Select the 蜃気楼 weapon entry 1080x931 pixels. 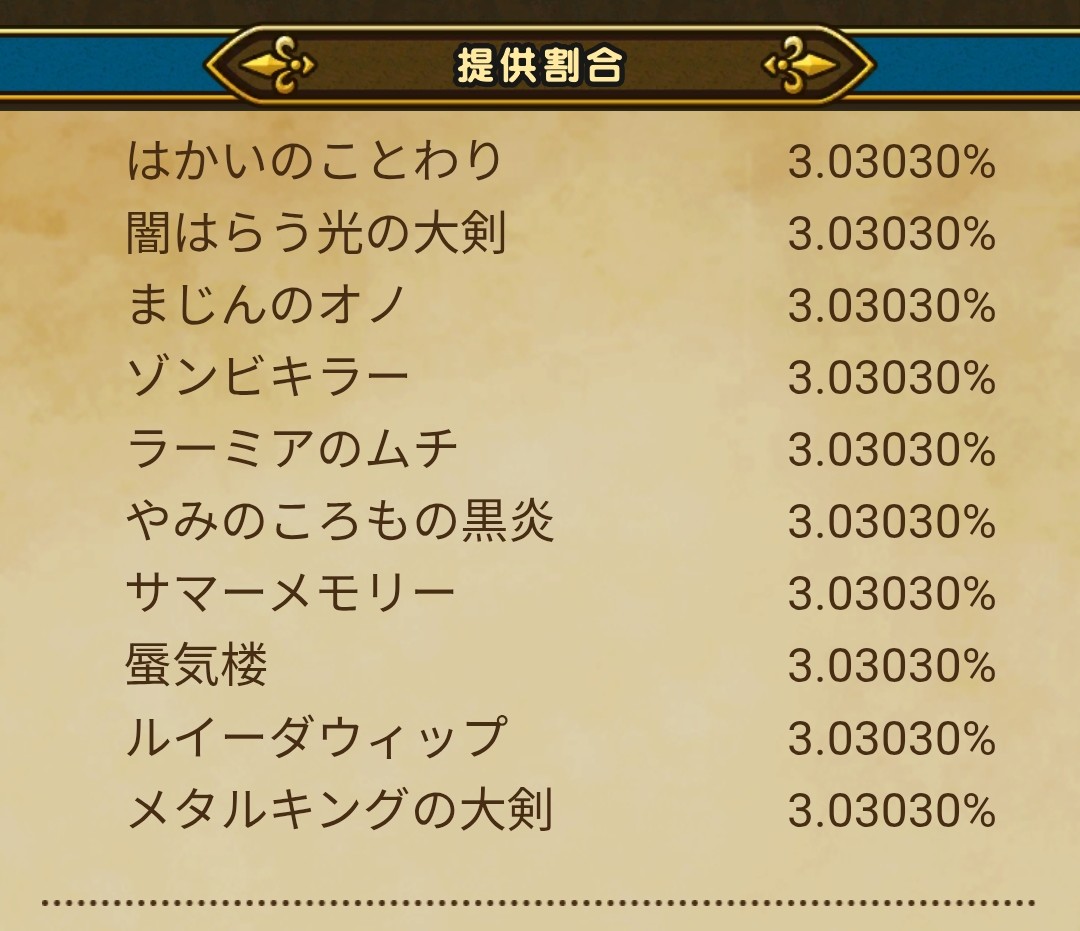(197, 667)
